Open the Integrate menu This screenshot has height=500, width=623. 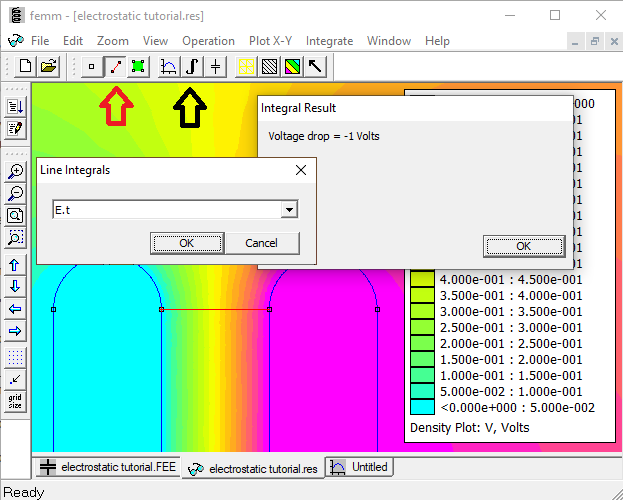pyautogui.click(x=329, y=41)
